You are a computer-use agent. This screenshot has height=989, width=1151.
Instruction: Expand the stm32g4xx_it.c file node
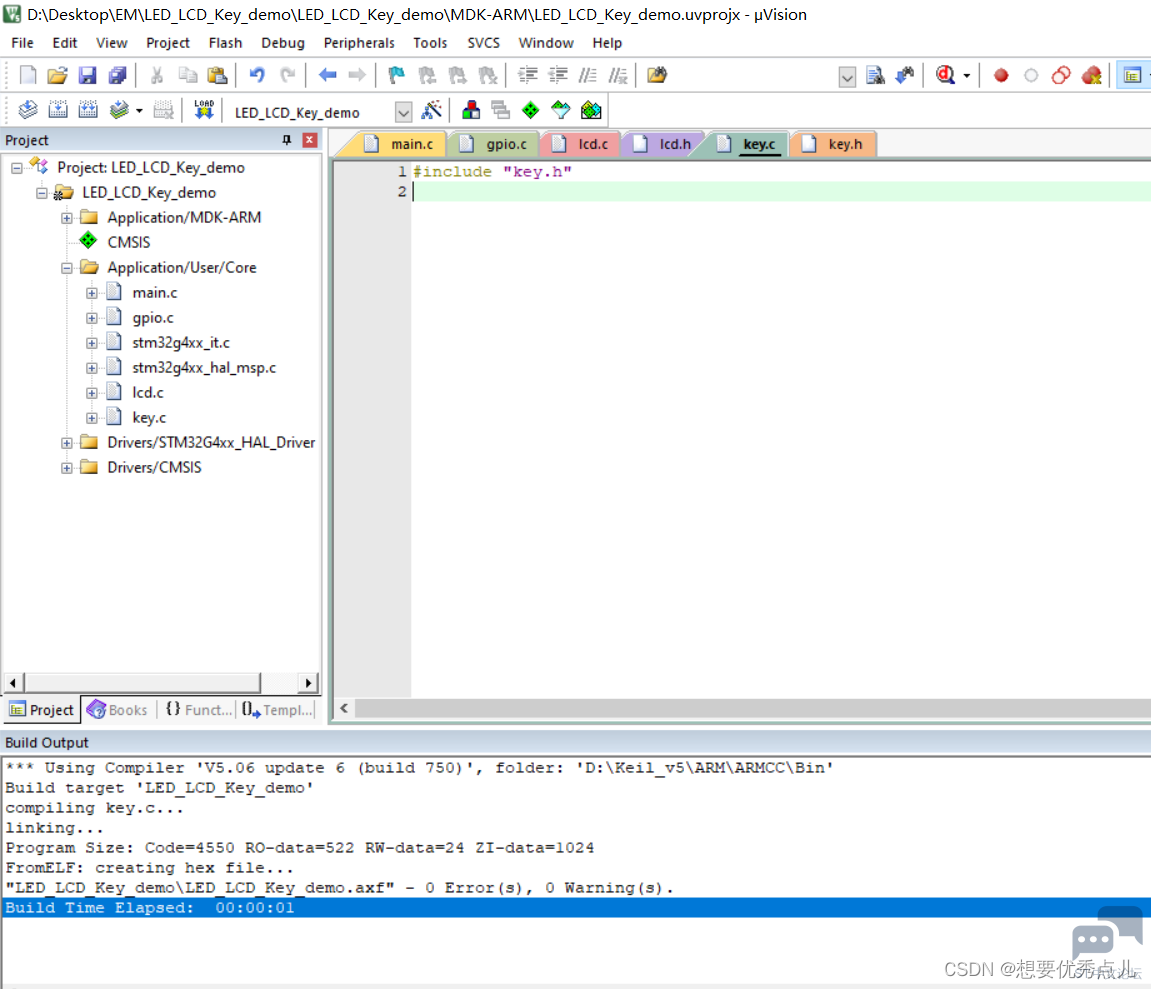92,343
